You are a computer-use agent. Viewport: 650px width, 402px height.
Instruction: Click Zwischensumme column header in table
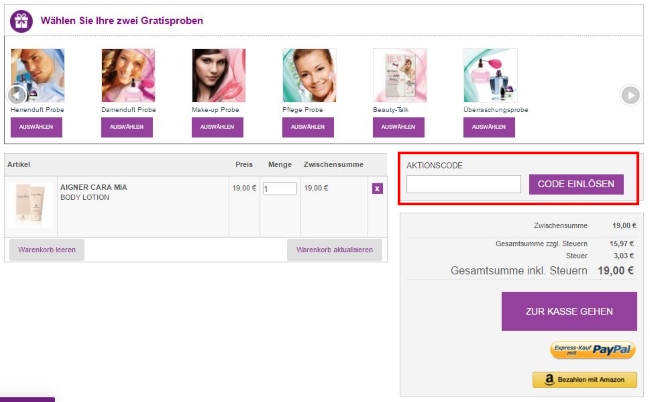334,165
